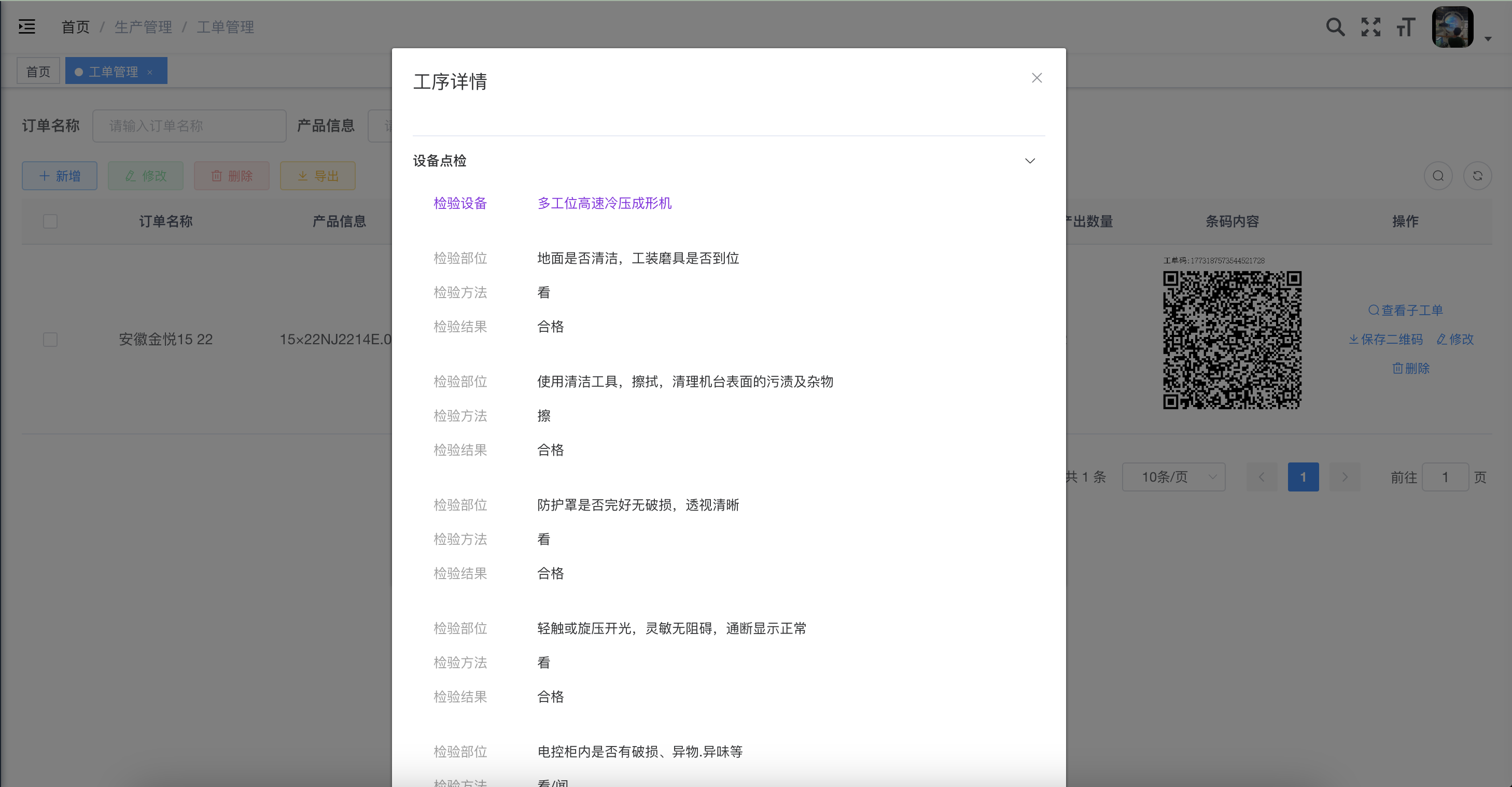Select page 1 in pagination
The height and width of the screenshot is (787, 1512).
coord(1303,476)
